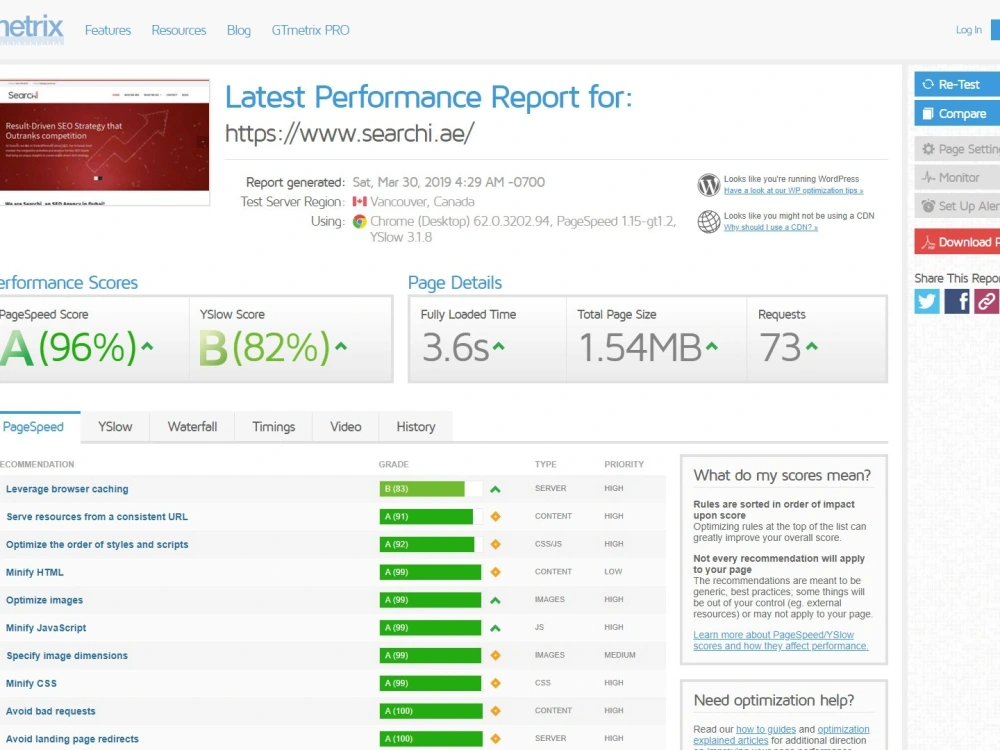This screenshot has width=1000, height=750.
Task: Click the YSlow Score up arrow
Action: pyautogui.click(x=341, y=346)
